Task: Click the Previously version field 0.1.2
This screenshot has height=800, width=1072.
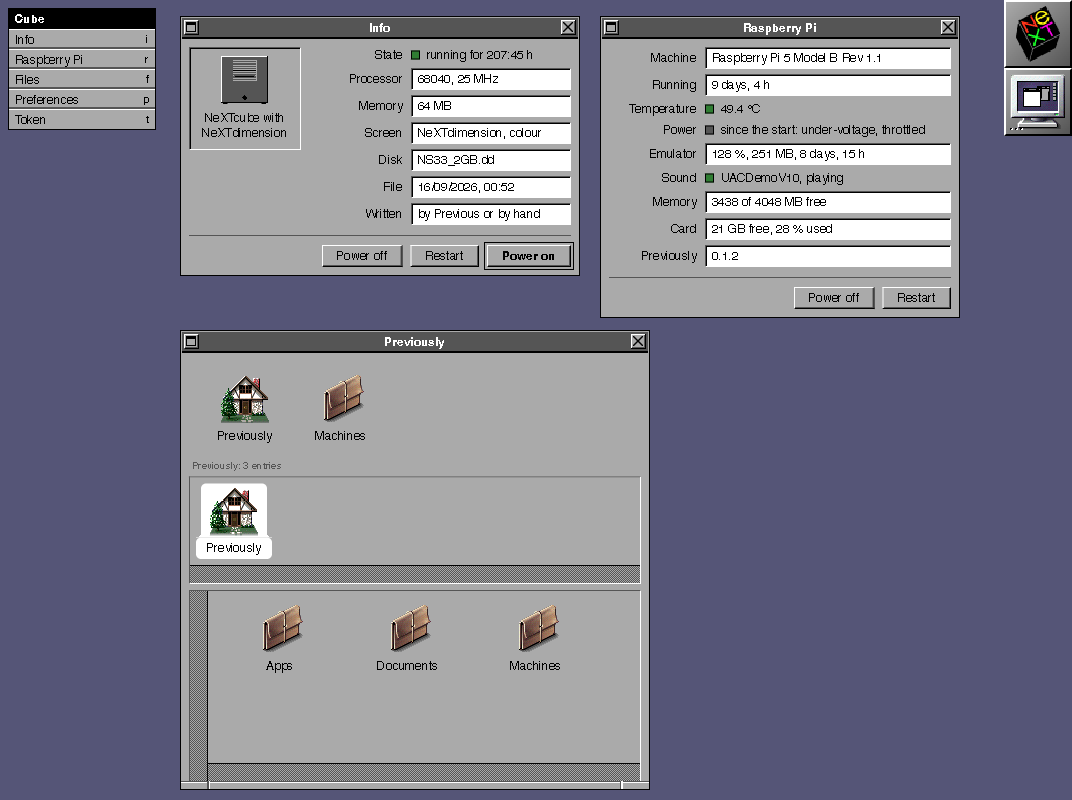Action: point(828,256)
